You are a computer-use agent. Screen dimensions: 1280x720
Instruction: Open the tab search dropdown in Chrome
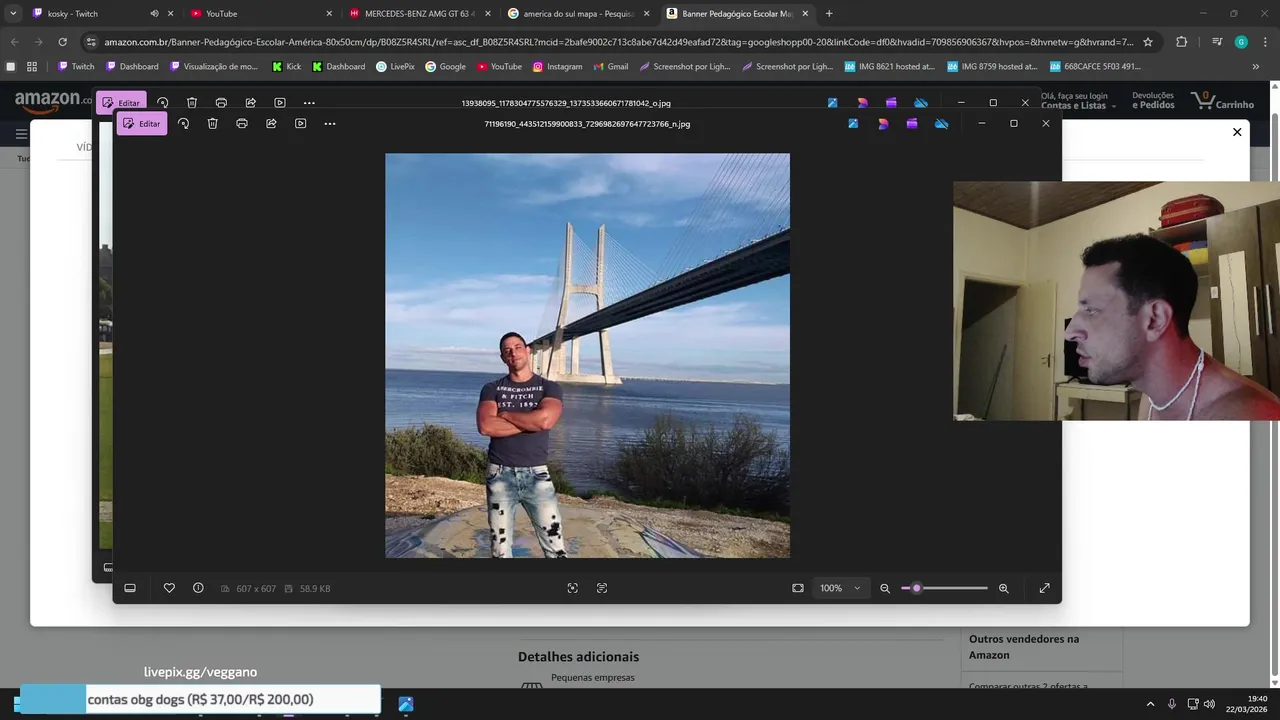(13, 14)
